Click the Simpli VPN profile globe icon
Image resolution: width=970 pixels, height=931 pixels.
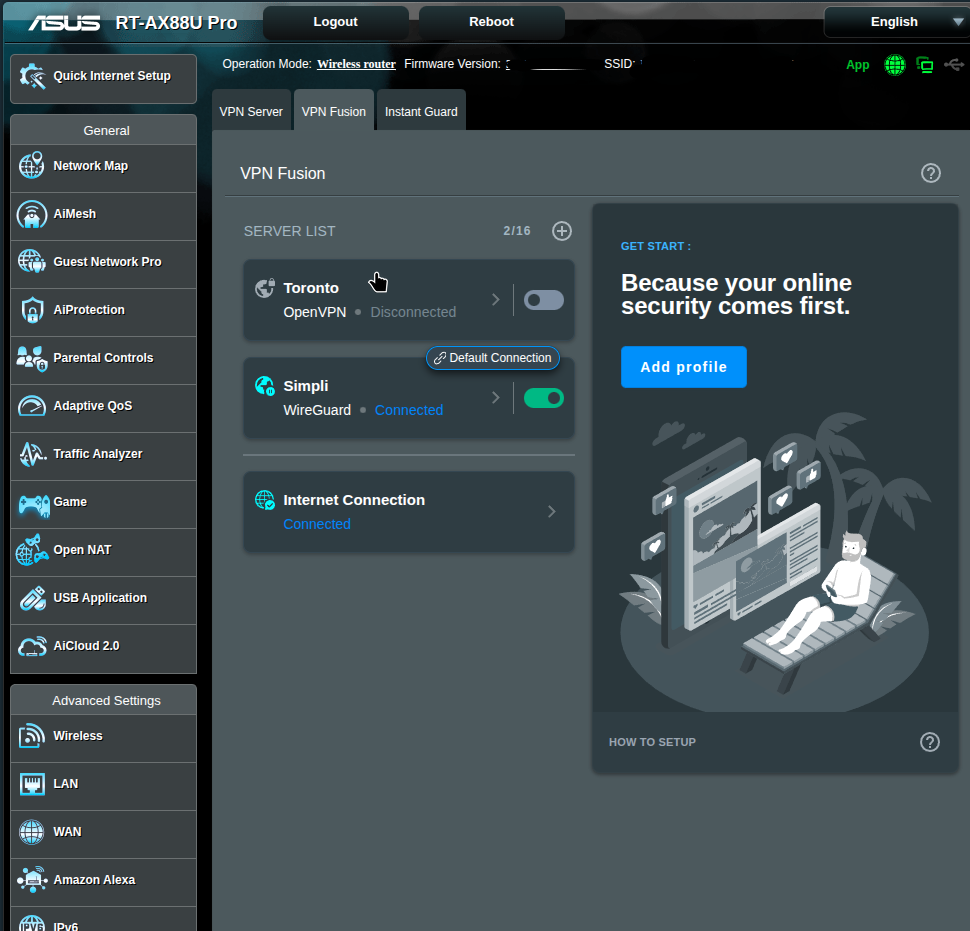(265, 386)
